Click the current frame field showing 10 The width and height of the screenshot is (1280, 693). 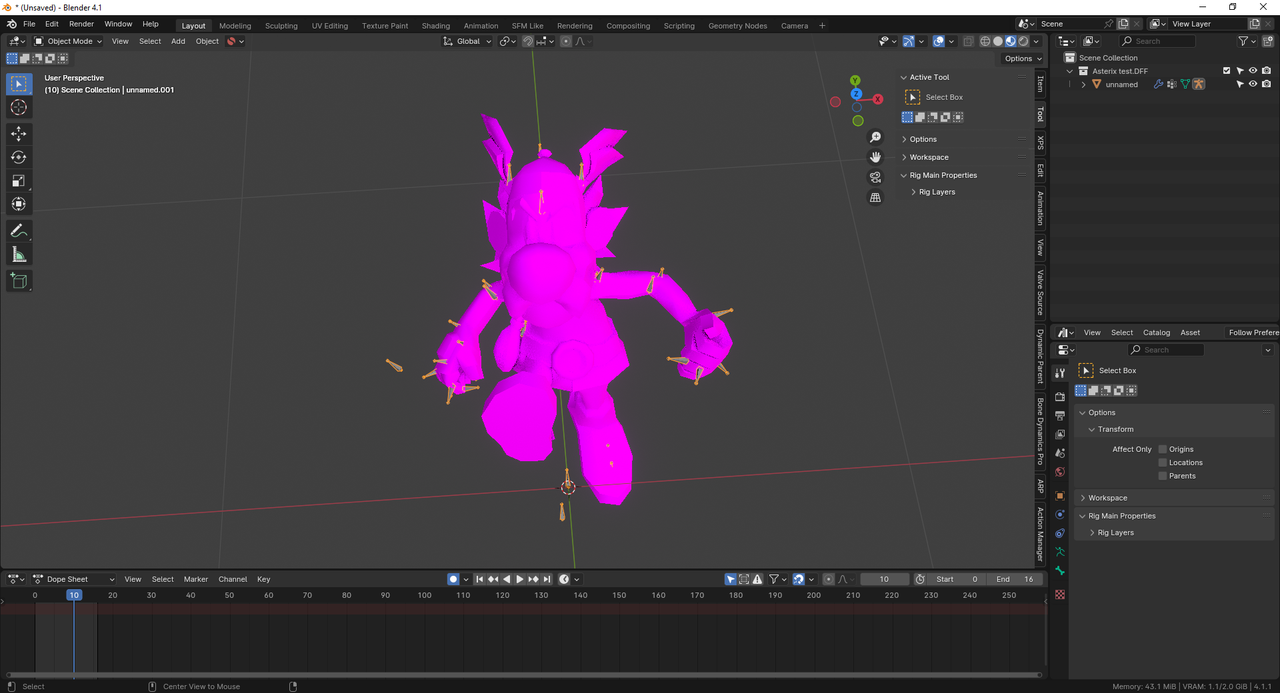tap(883, 579)
